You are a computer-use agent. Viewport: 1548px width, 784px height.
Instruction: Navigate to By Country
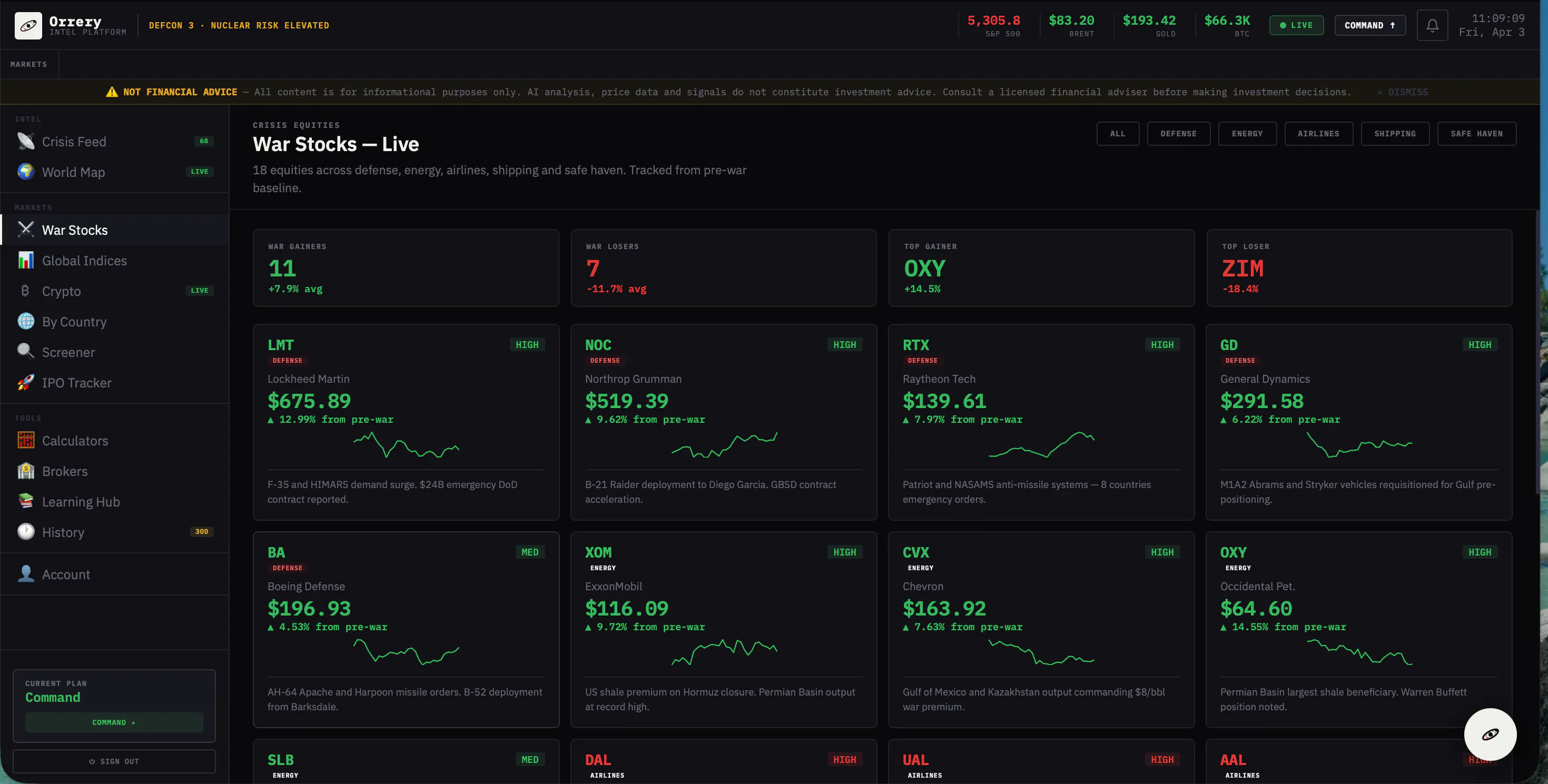click(114, 321)
